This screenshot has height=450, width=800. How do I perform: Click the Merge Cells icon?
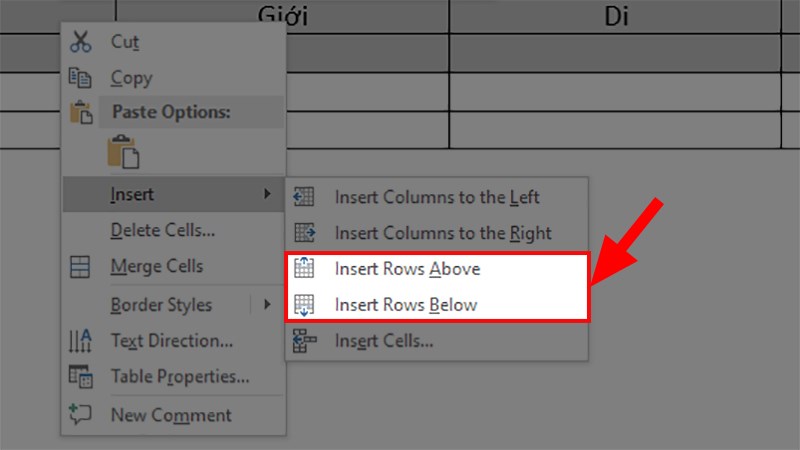point(80,267)
